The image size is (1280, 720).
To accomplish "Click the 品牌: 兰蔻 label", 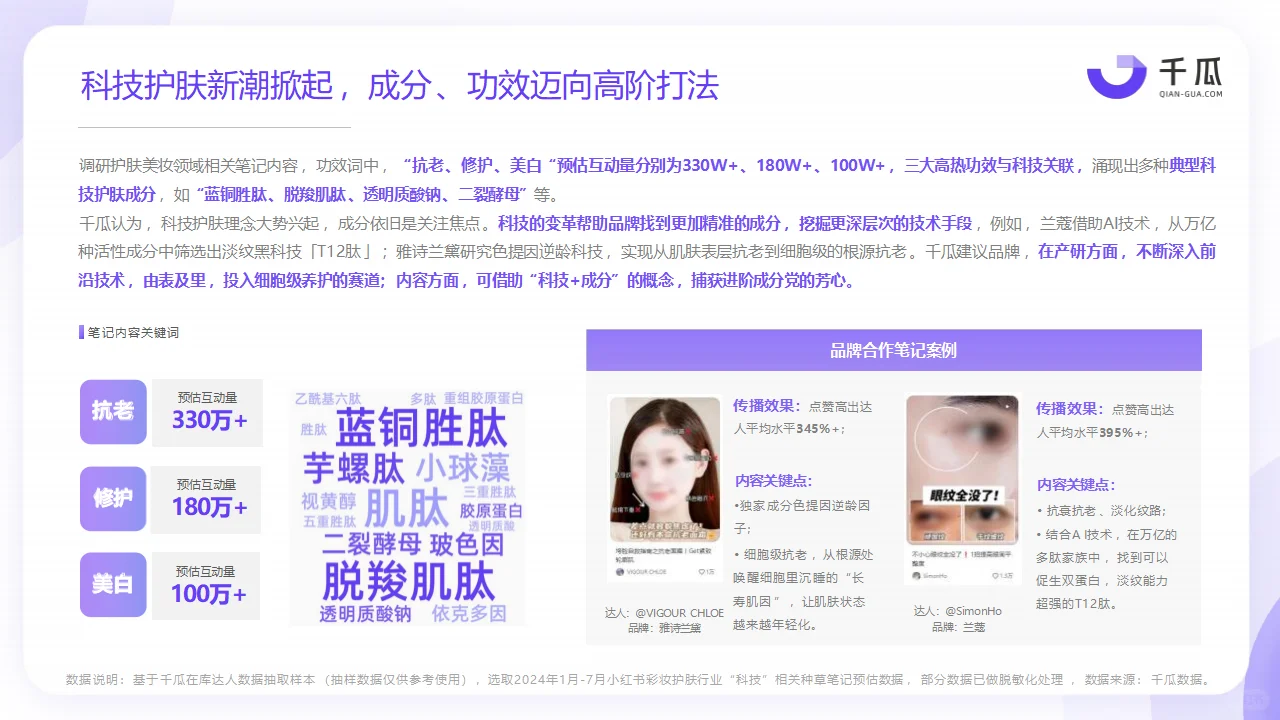I will pyautogui.click(x=959, y=627).
